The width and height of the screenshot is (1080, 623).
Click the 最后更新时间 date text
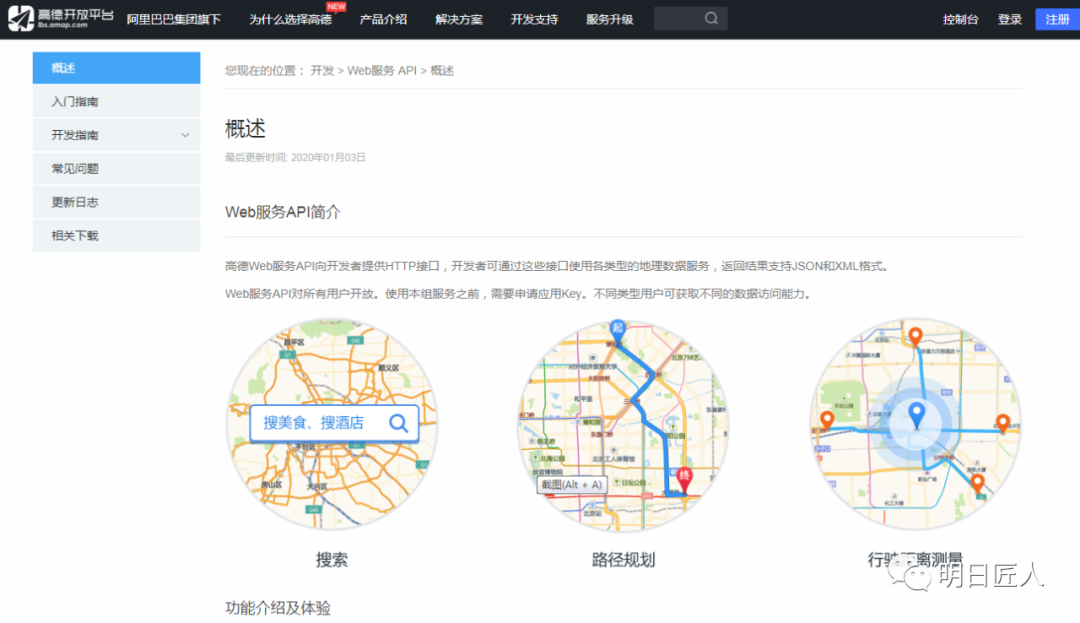tap(295, 157)
